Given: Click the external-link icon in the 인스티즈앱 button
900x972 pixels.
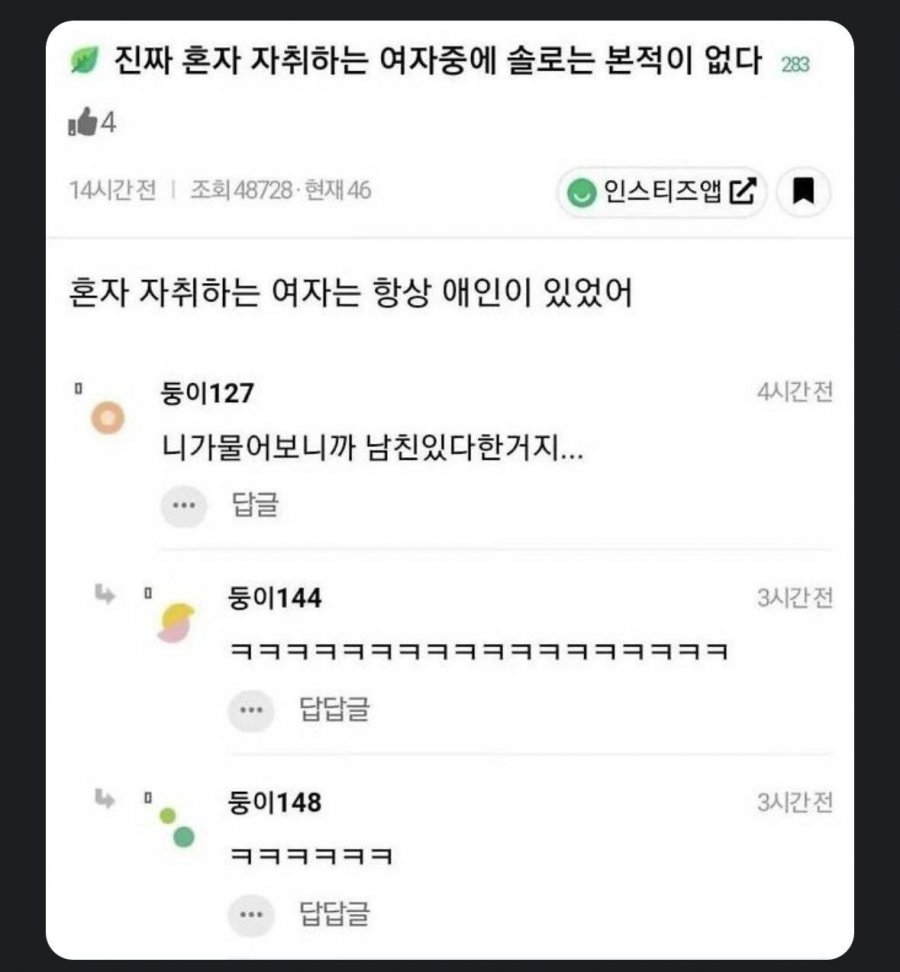Looking at the screenshot, I should [x=743, y=190].
